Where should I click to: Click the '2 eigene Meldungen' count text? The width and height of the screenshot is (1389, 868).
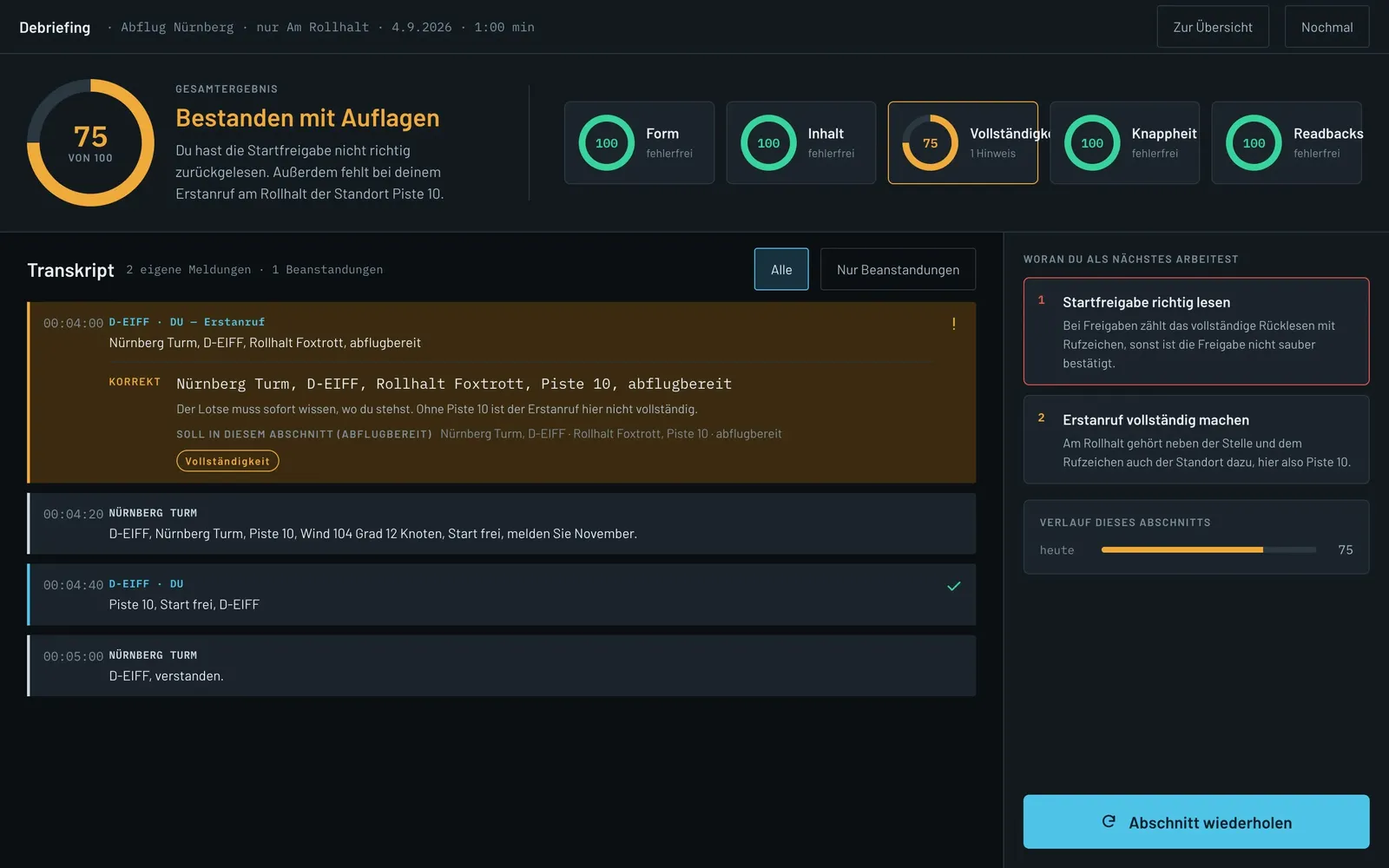click(188, 270)
